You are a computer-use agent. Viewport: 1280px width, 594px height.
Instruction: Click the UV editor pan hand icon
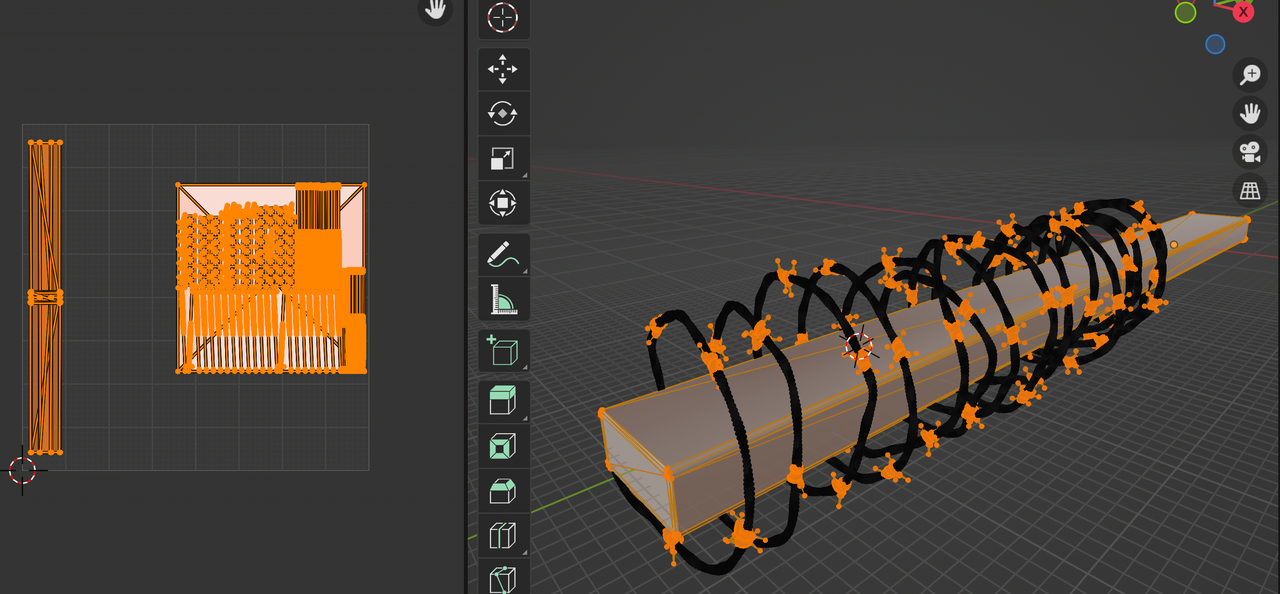pos(435,10)
